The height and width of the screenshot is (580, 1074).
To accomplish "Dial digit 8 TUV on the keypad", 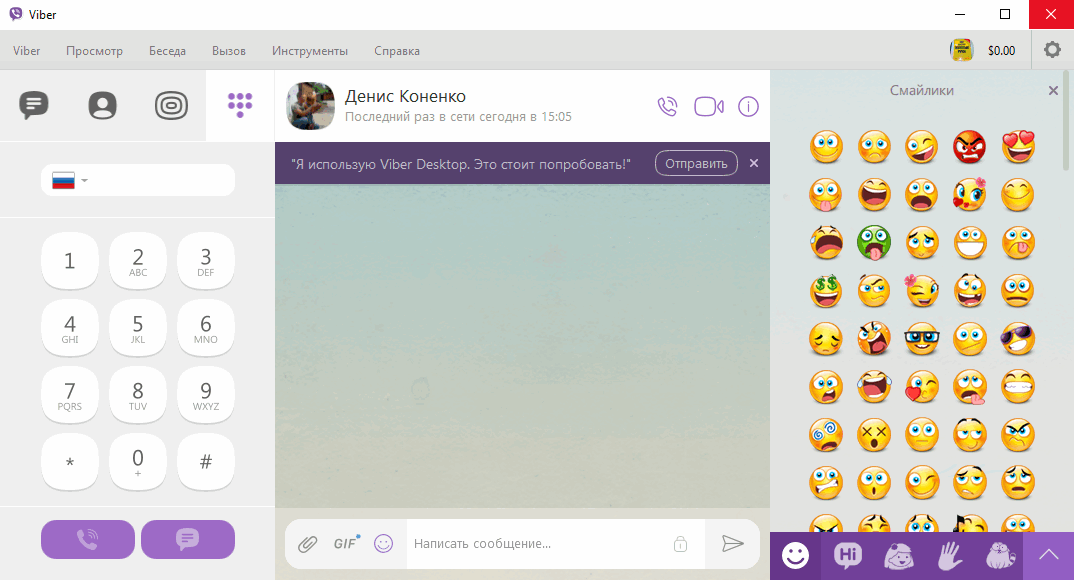I will (138, 395).
